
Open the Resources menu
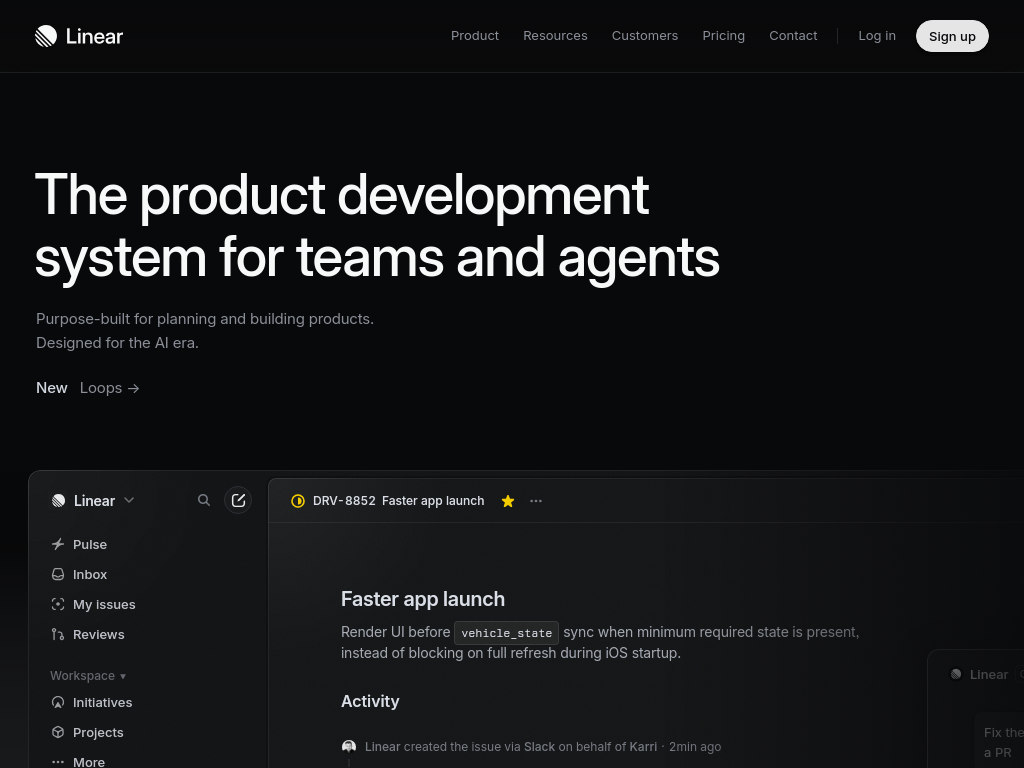coord(555,36)
